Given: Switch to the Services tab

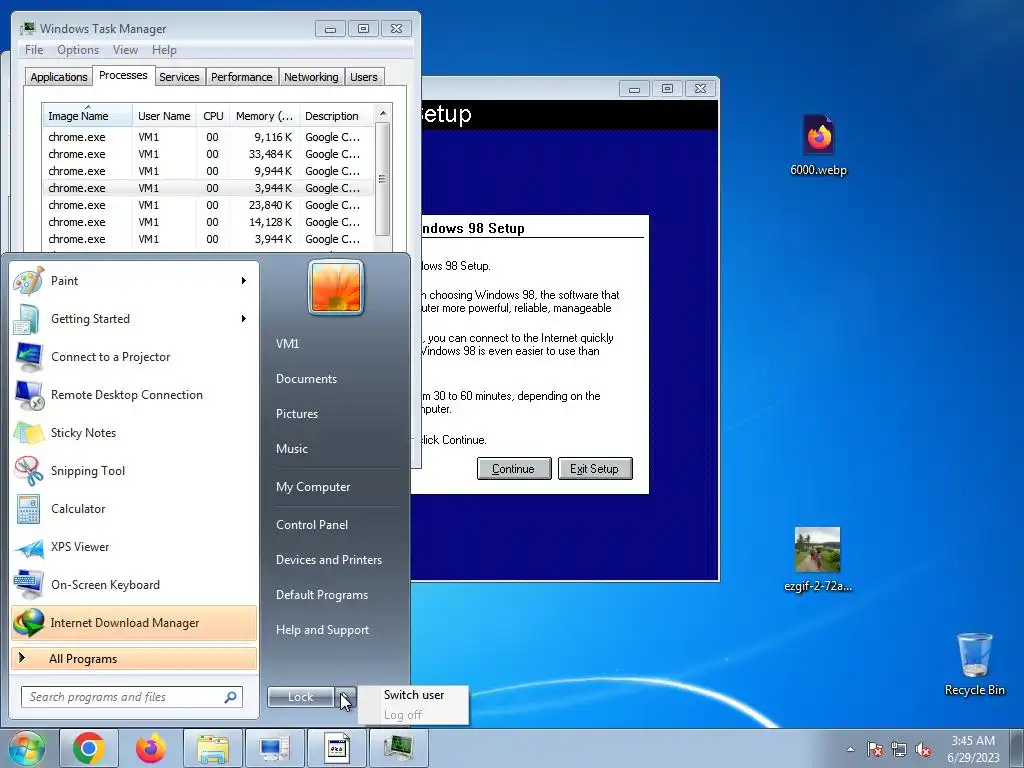Looking at the screenshot, I should click(x=179, y=77).
